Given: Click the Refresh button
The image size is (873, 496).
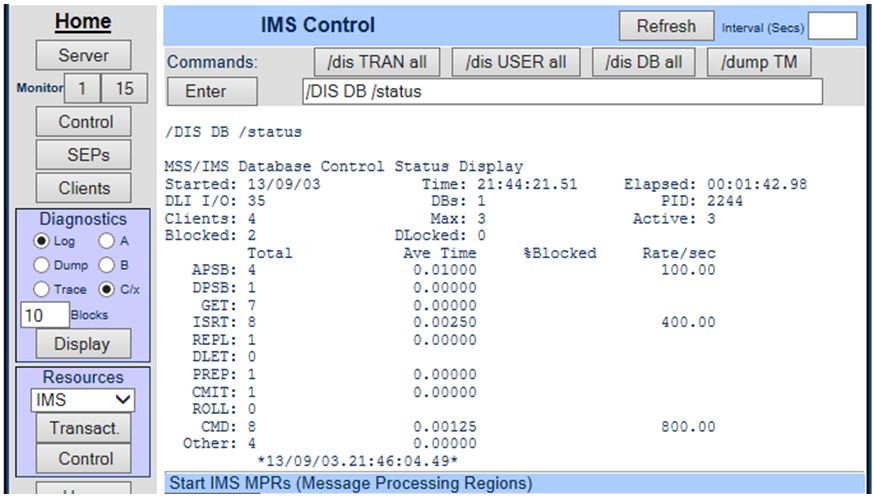Looking at the screenshot, I should click(x=665, y=26).
